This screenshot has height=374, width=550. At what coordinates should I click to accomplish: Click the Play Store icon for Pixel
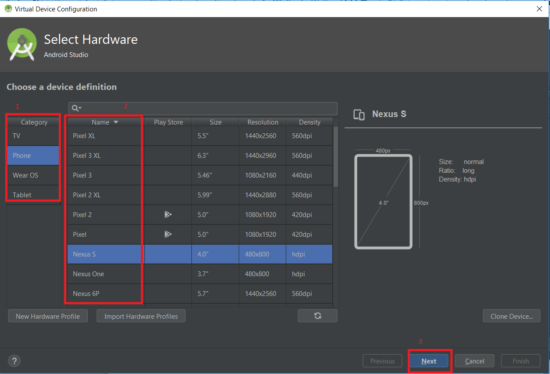tap(168, 234)
